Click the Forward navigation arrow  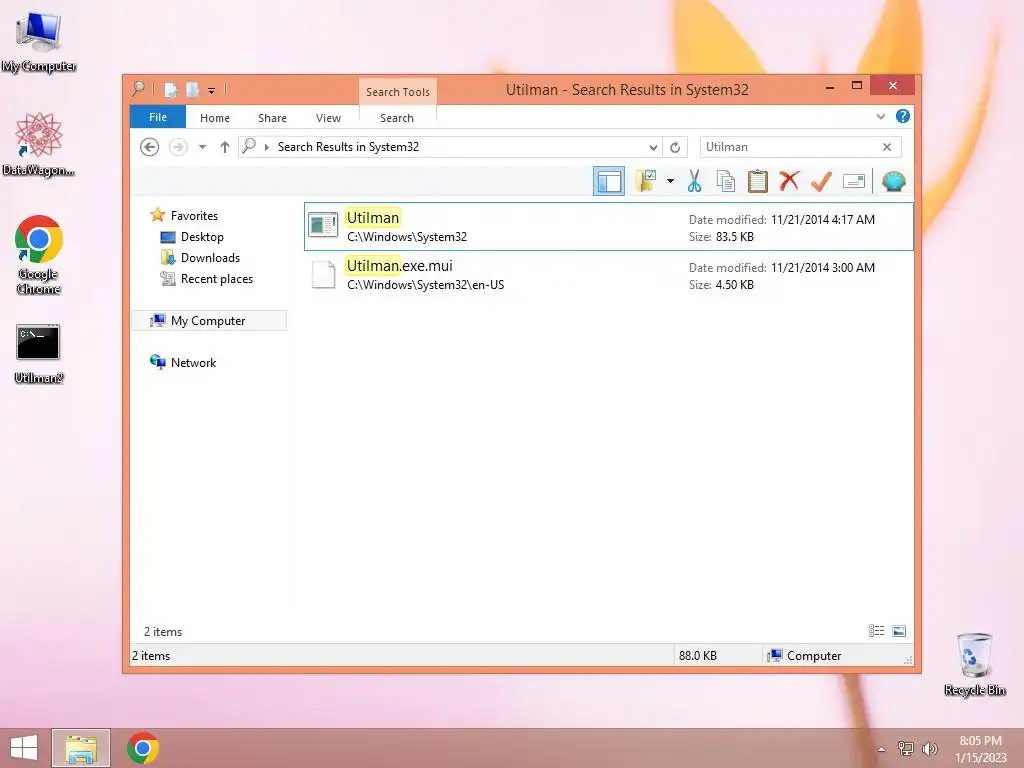178,147
